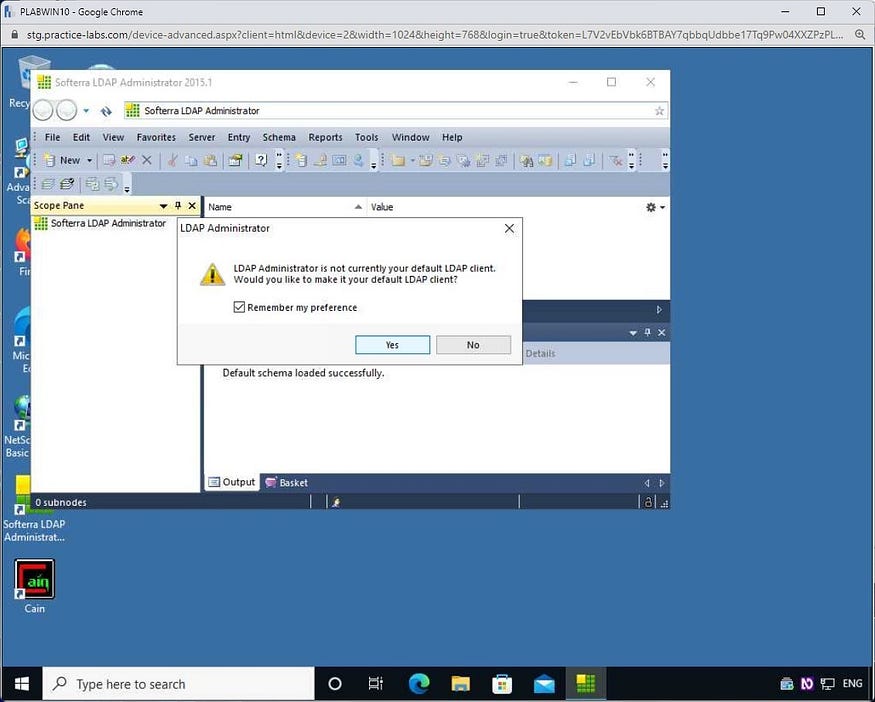The width and height of the screenshot is (875, 702).
Task: Click the favorites star in address bar
Action: tap(659, 110)
